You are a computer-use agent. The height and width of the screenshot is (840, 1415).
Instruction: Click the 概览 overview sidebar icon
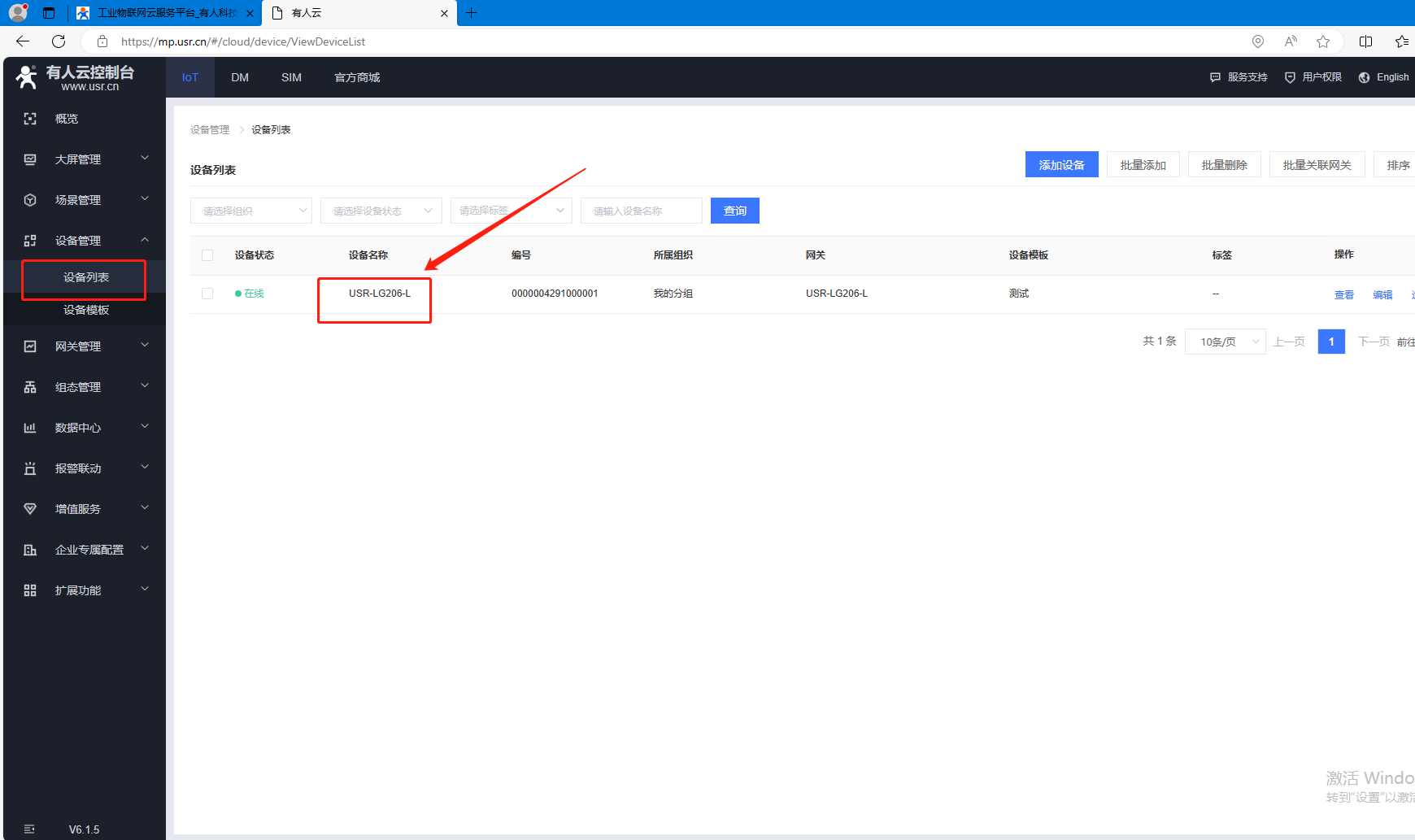click(30, 119)
